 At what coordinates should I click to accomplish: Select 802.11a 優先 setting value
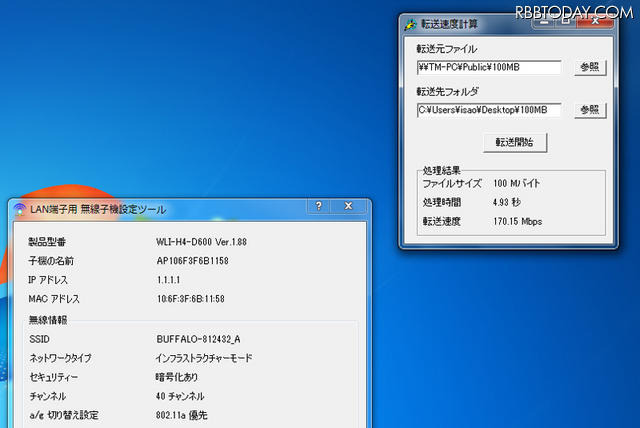181,415
